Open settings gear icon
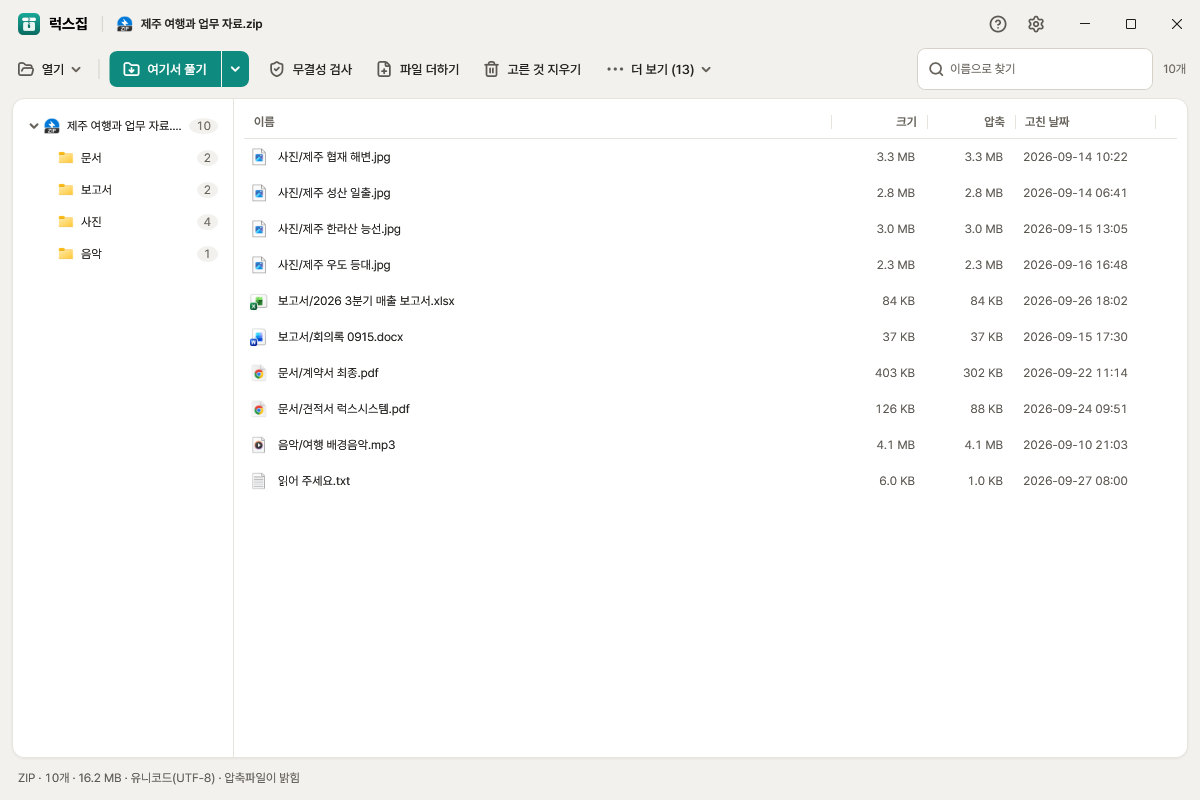Viewport: 1200px width, 800px height. click(1036, 24)
